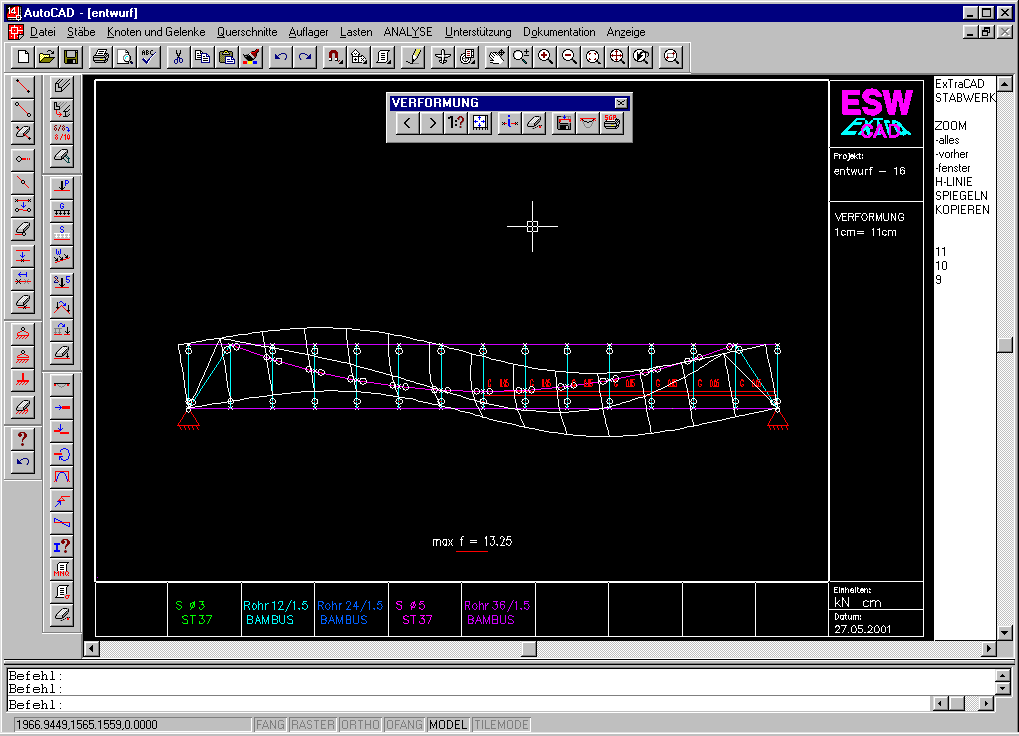
Task: Click the drawing area's right scroll arrow
Action: (x=988, y=648)
